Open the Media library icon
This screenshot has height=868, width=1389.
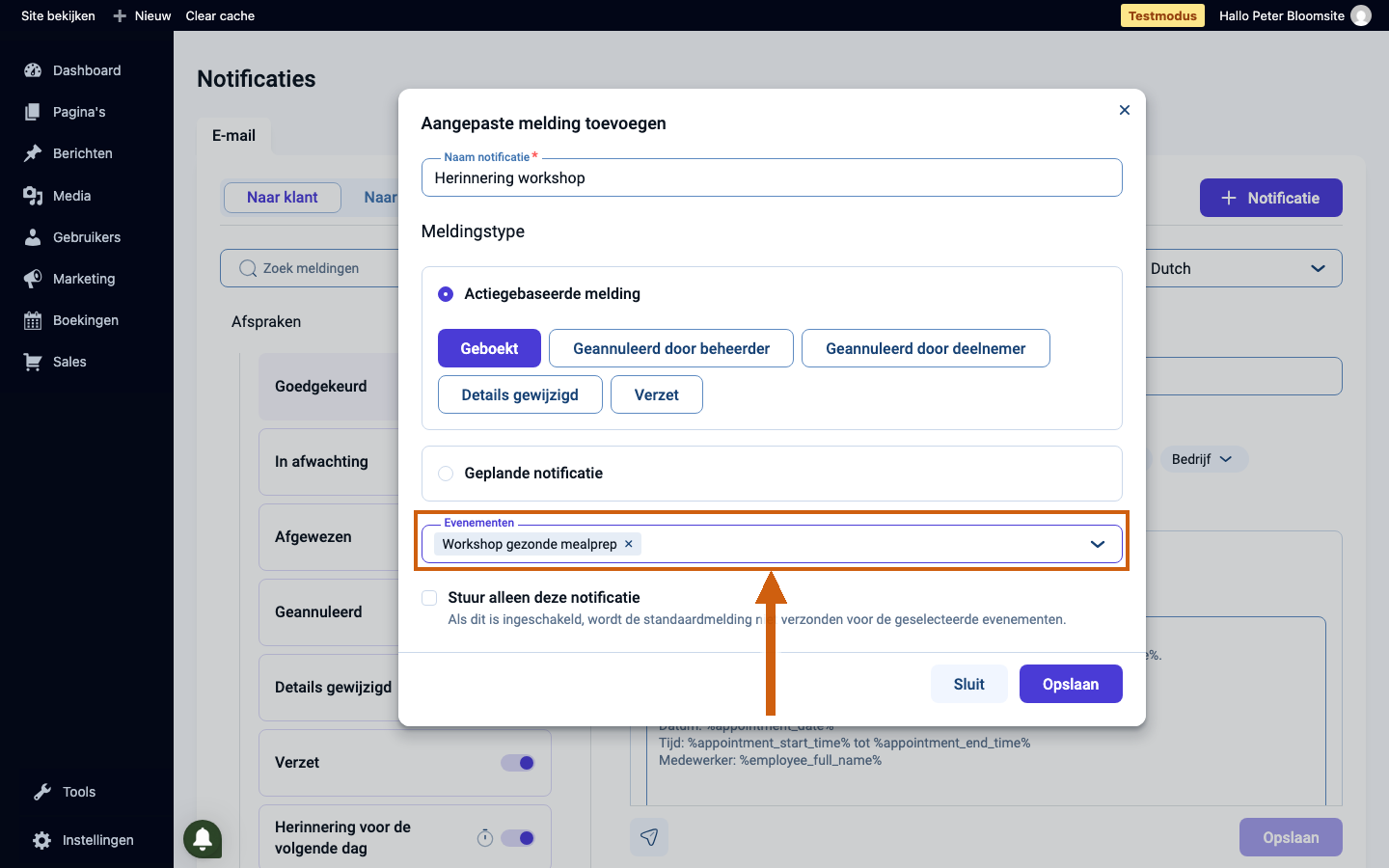(33, 196)
